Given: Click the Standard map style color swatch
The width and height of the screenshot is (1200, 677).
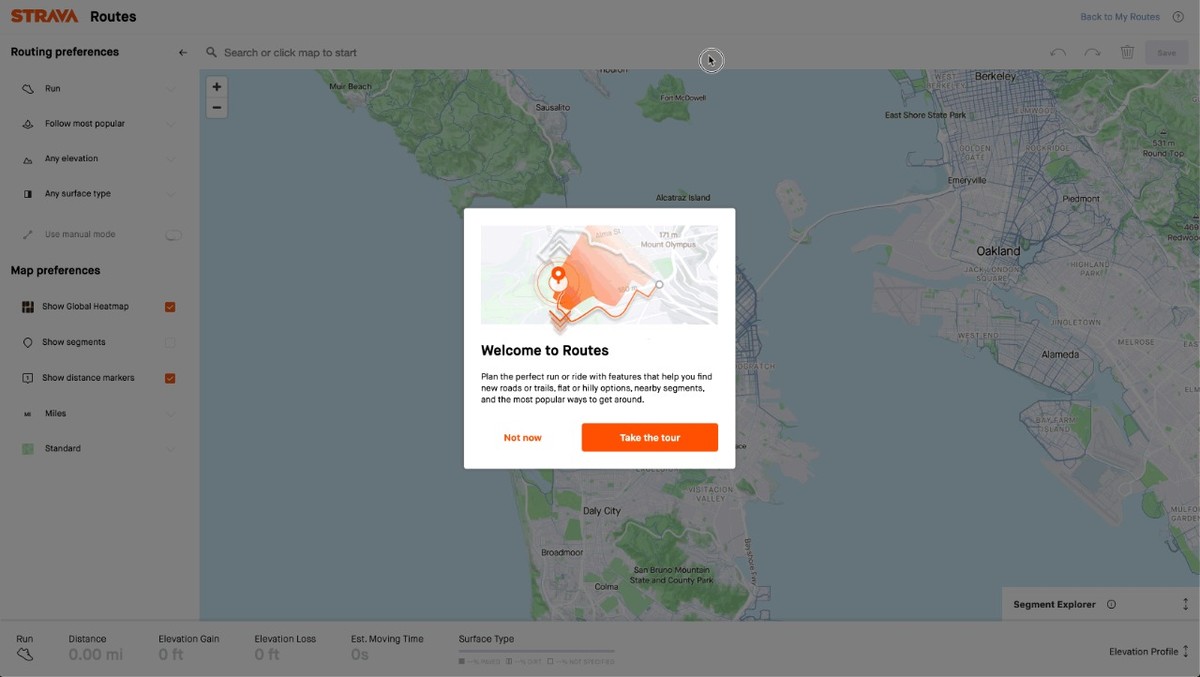Looking at the screenshot, I should tap(25, 448).
